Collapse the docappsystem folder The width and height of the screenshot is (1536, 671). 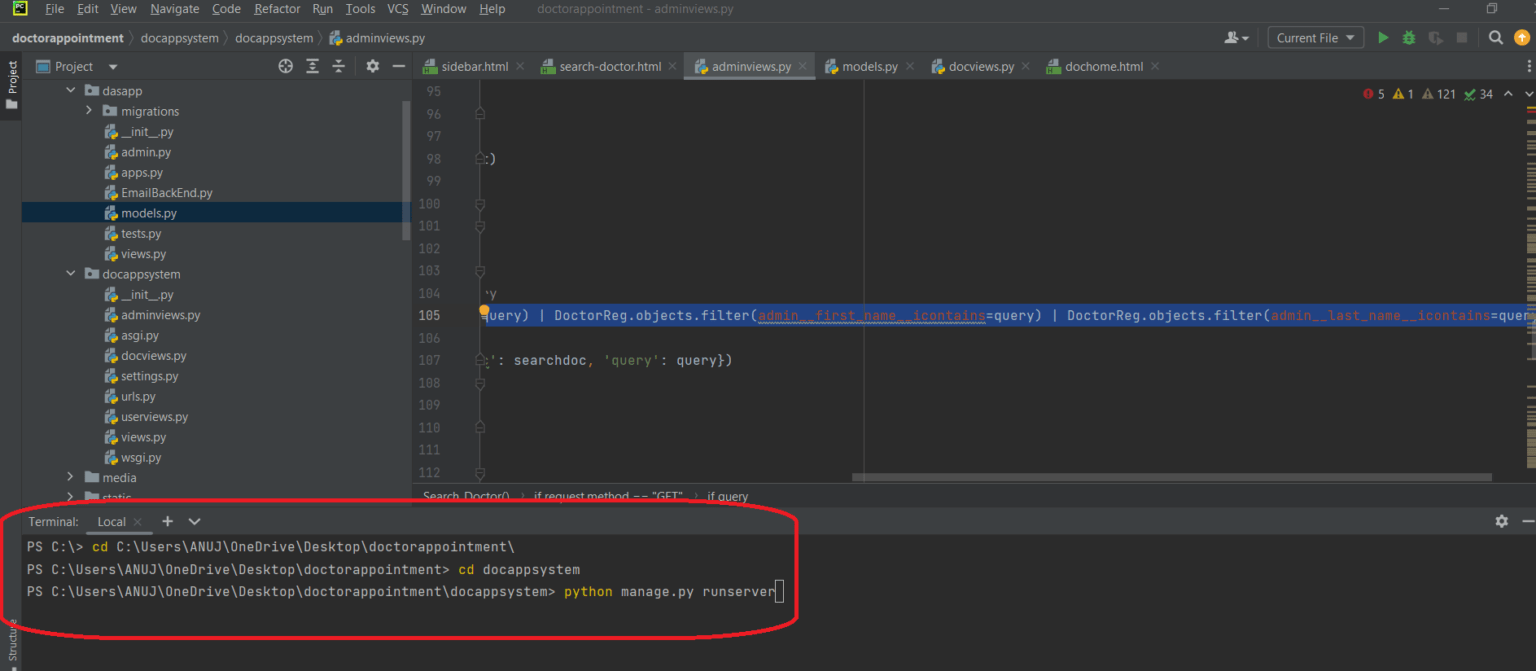point(70,274)
